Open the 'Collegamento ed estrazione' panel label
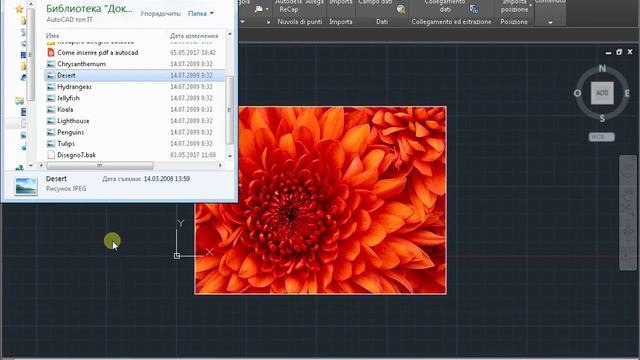This screenshot has width=640, height=360. [451, 22]
